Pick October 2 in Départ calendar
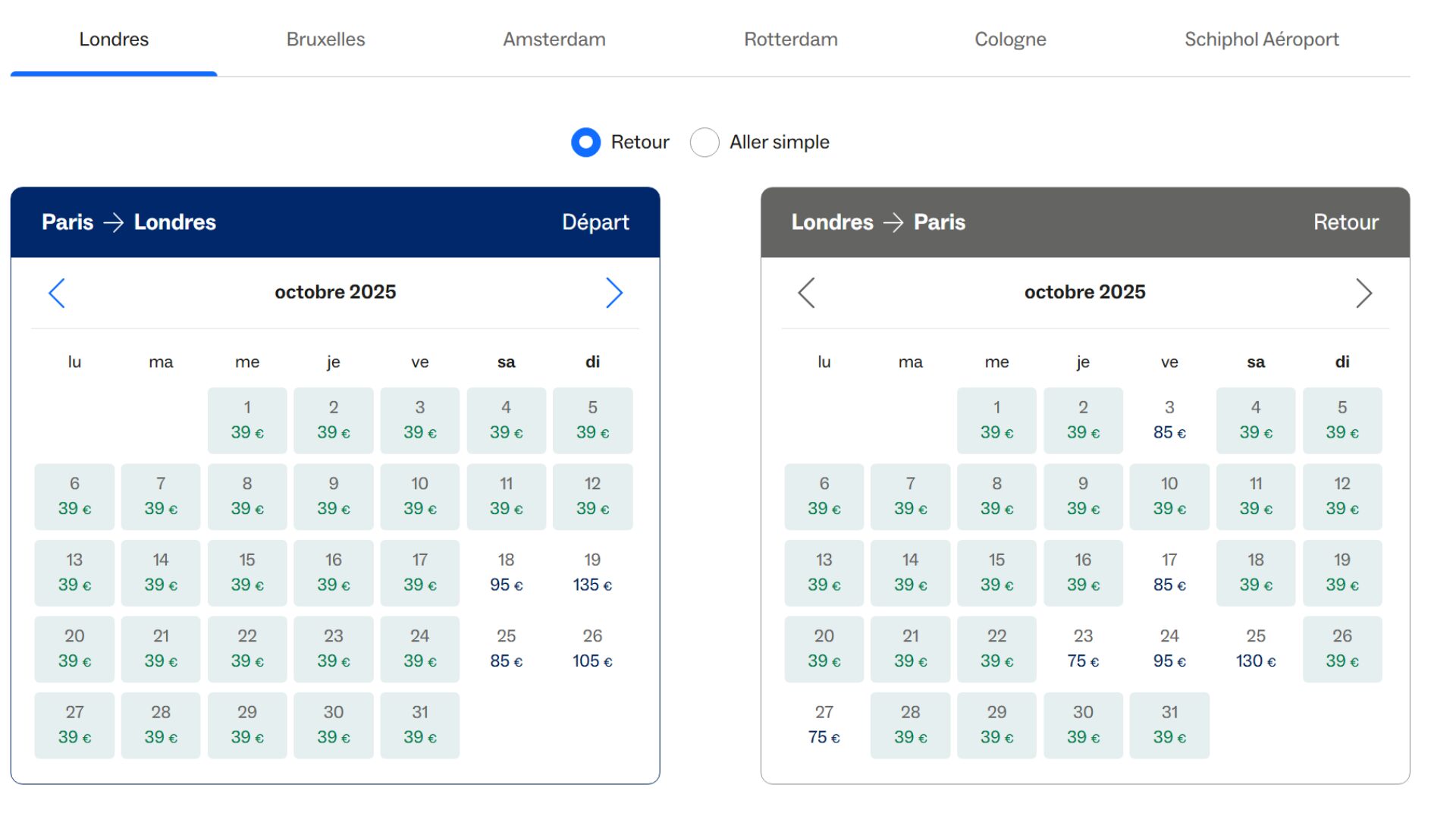The height and width of the screenshot is (819, 1456). pos(334,420)
